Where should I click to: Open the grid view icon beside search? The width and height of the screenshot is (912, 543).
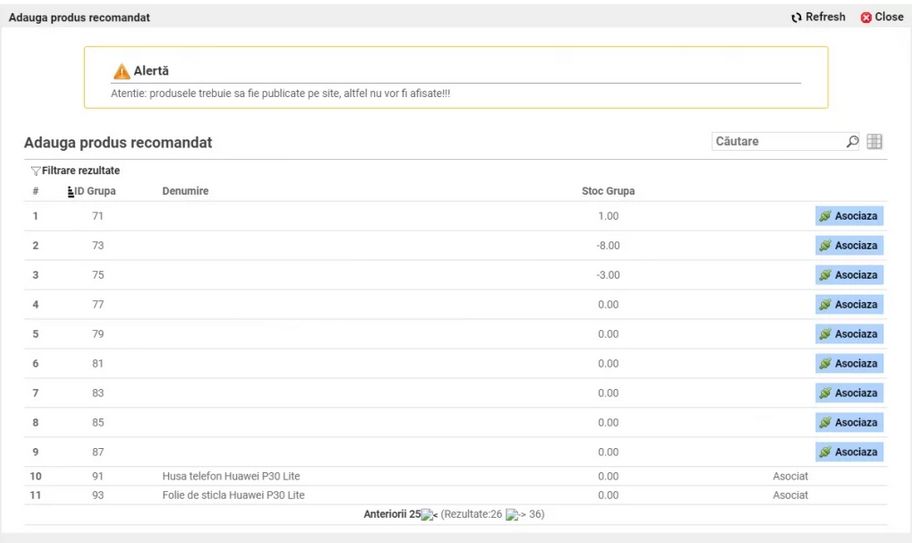point(874,142)
